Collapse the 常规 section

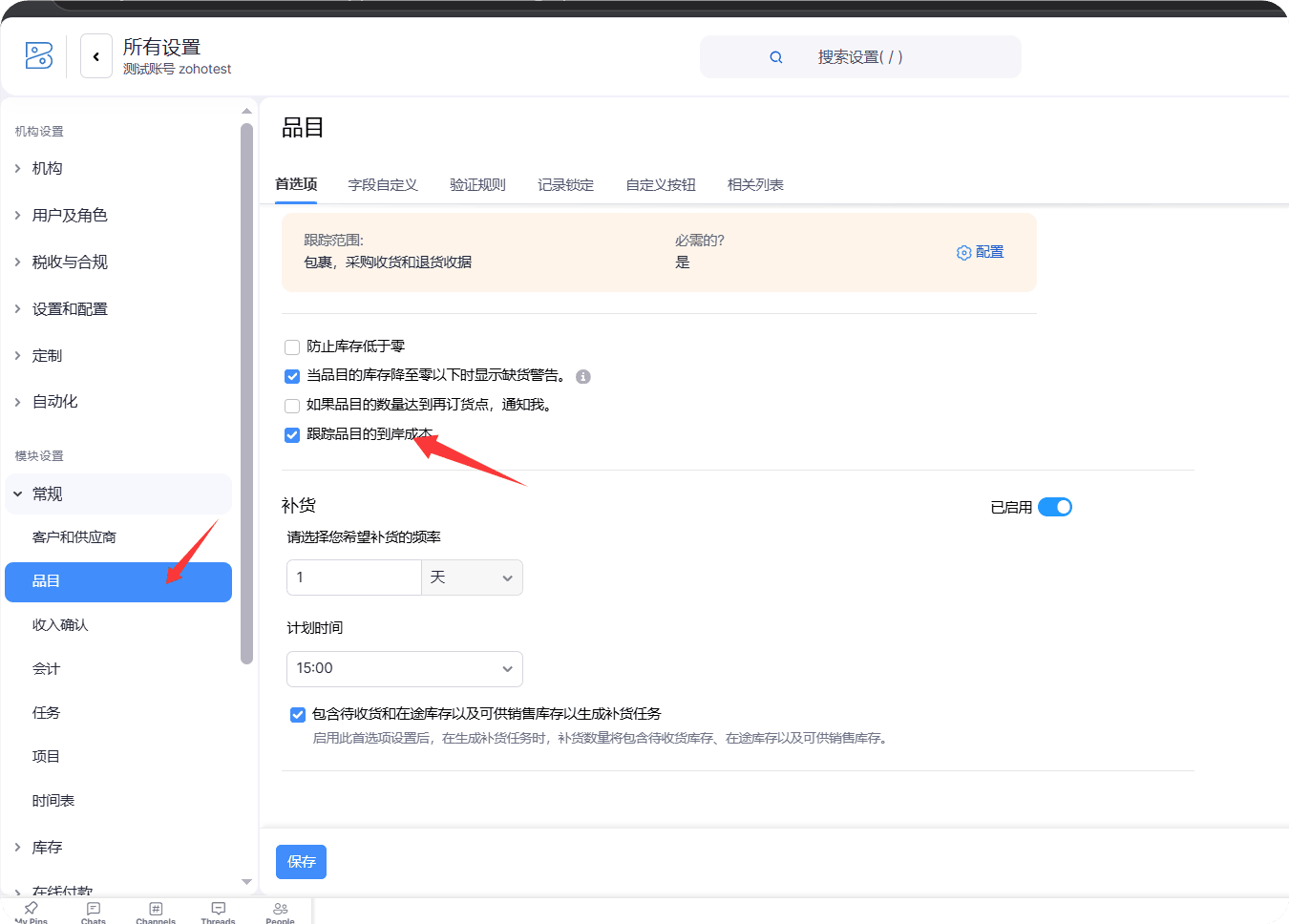coord(118,494)
